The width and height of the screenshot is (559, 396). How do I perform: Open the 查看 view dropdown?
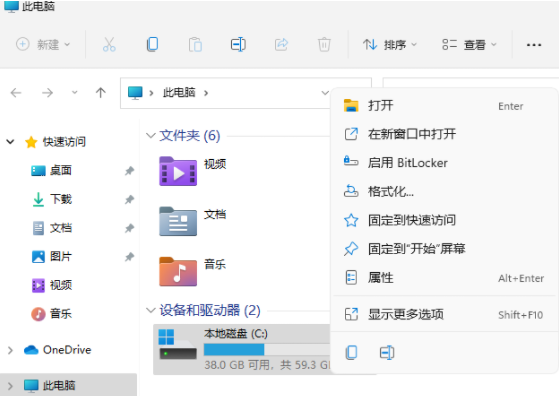coord(469,45)
